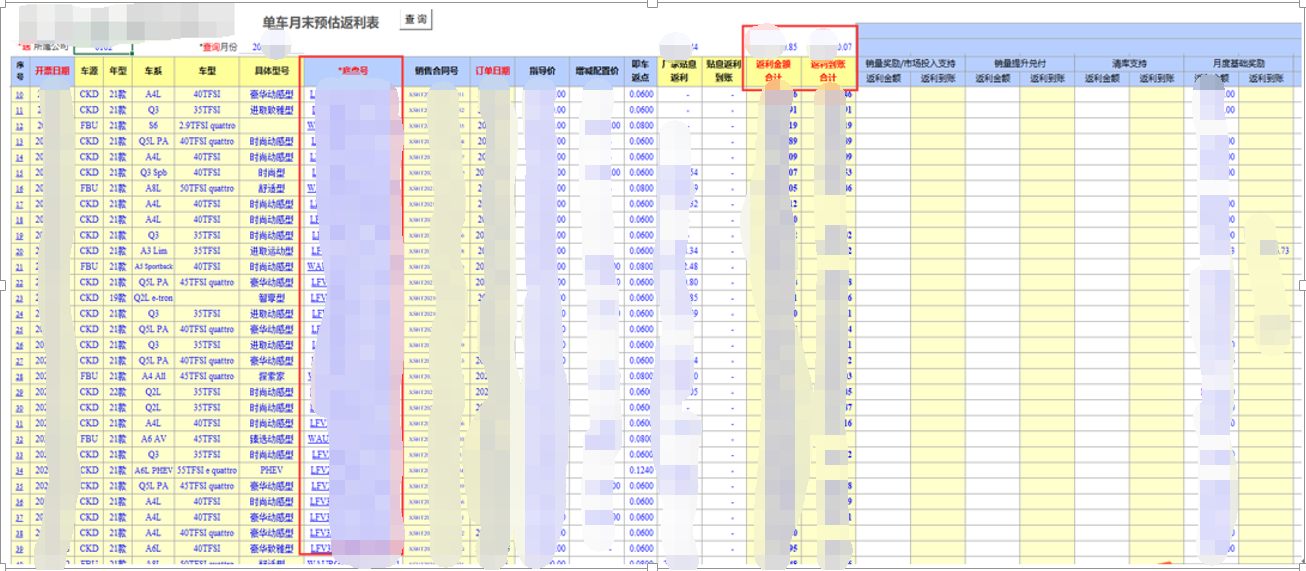Select the A3 Lim car series cell
This screenshot has width=1306, height=571.
(153, 250)
